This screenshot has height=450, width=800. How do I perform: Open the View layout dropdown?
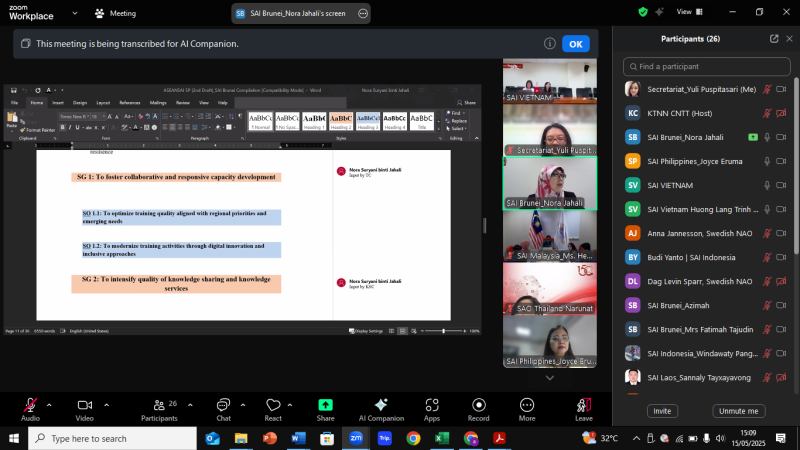click(691, 12)
